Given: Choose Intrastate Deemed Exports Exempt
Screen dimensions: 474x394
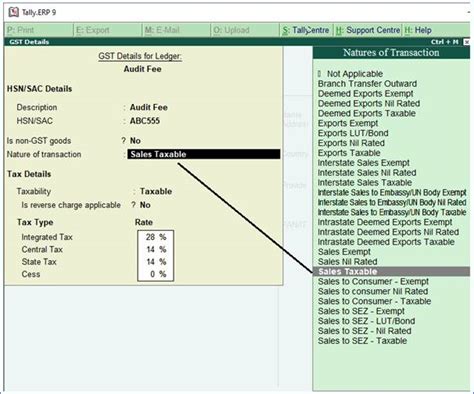Looking at the screenshot, I should [385, 222].
